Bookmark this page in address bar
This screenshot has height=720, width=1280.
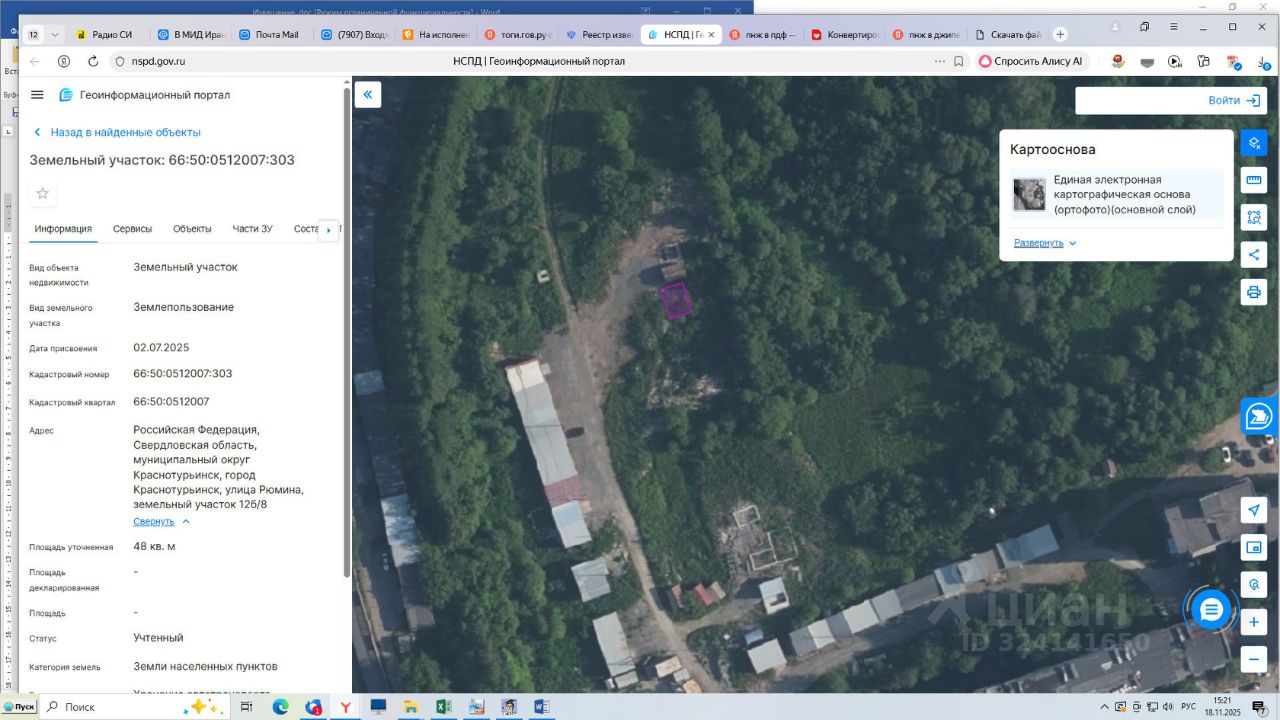coord(959,61)
